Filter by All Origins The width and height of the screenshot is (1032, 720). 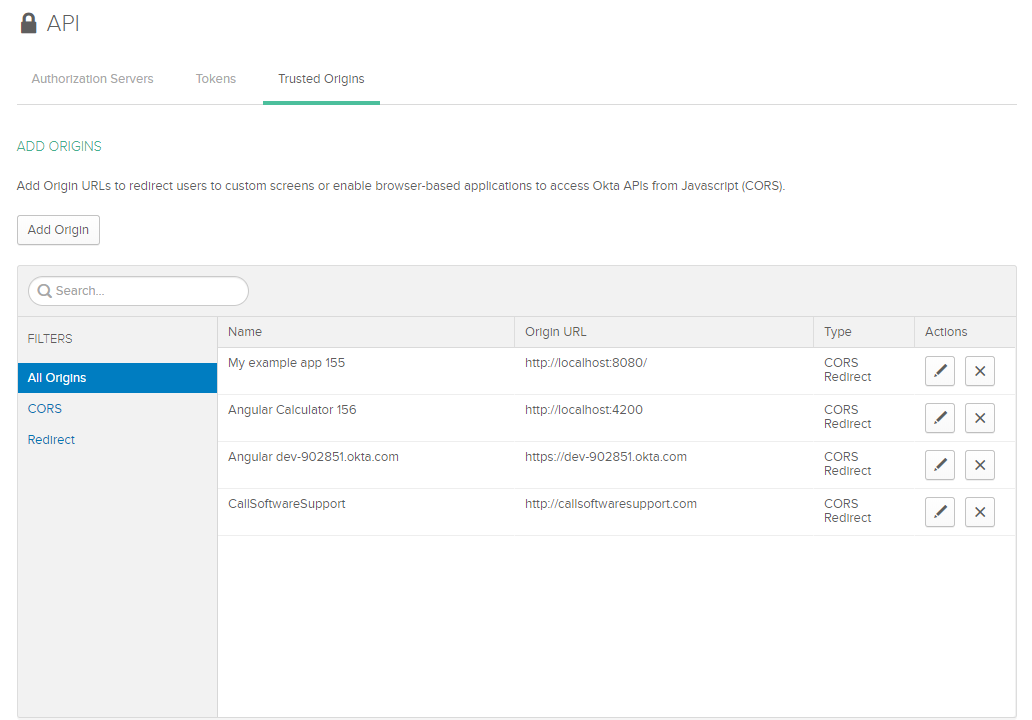point(117,378)
